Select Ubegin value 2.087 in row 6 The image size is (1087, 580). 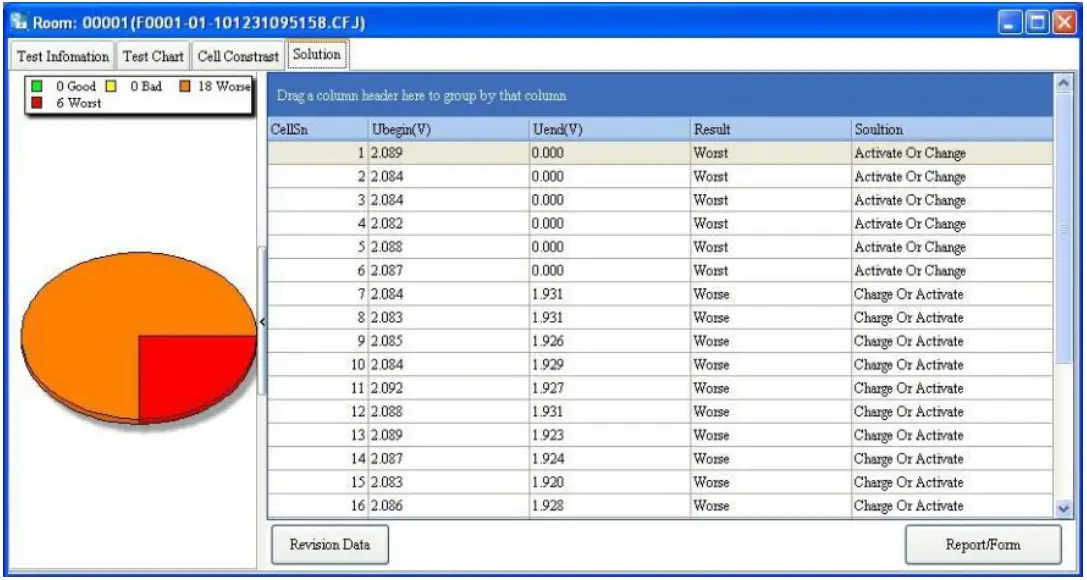click(388, 270)
